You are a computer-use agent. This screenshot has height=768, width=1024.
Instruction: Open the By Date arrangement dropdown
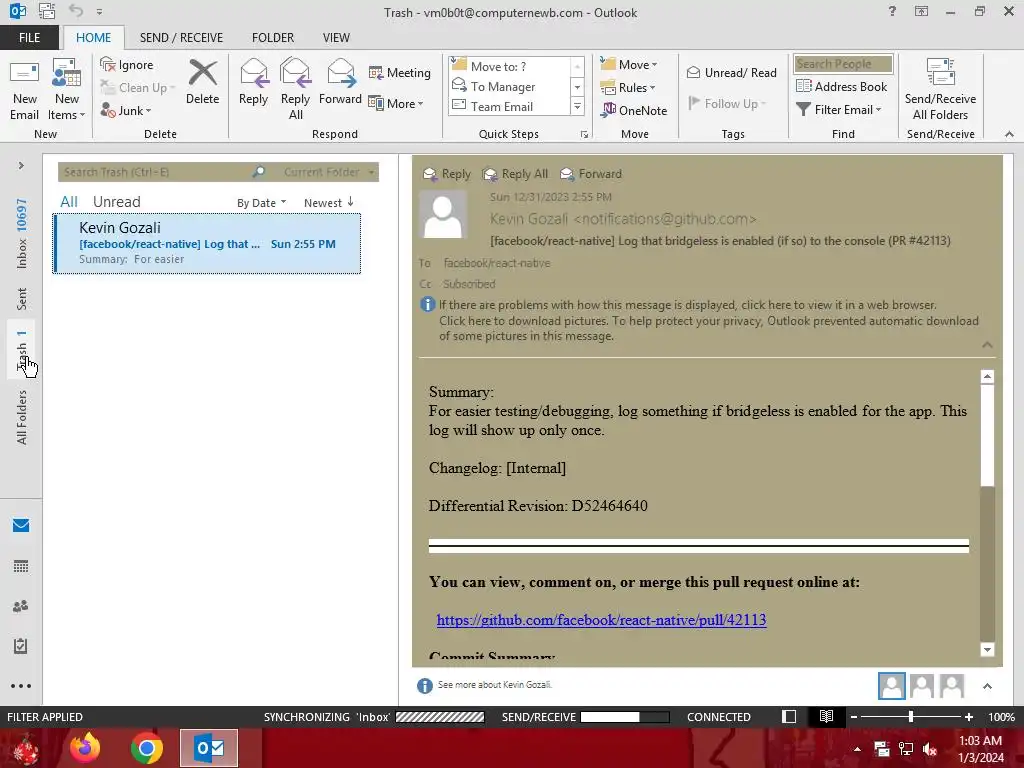pyautogui.click(x=261, y=203)
